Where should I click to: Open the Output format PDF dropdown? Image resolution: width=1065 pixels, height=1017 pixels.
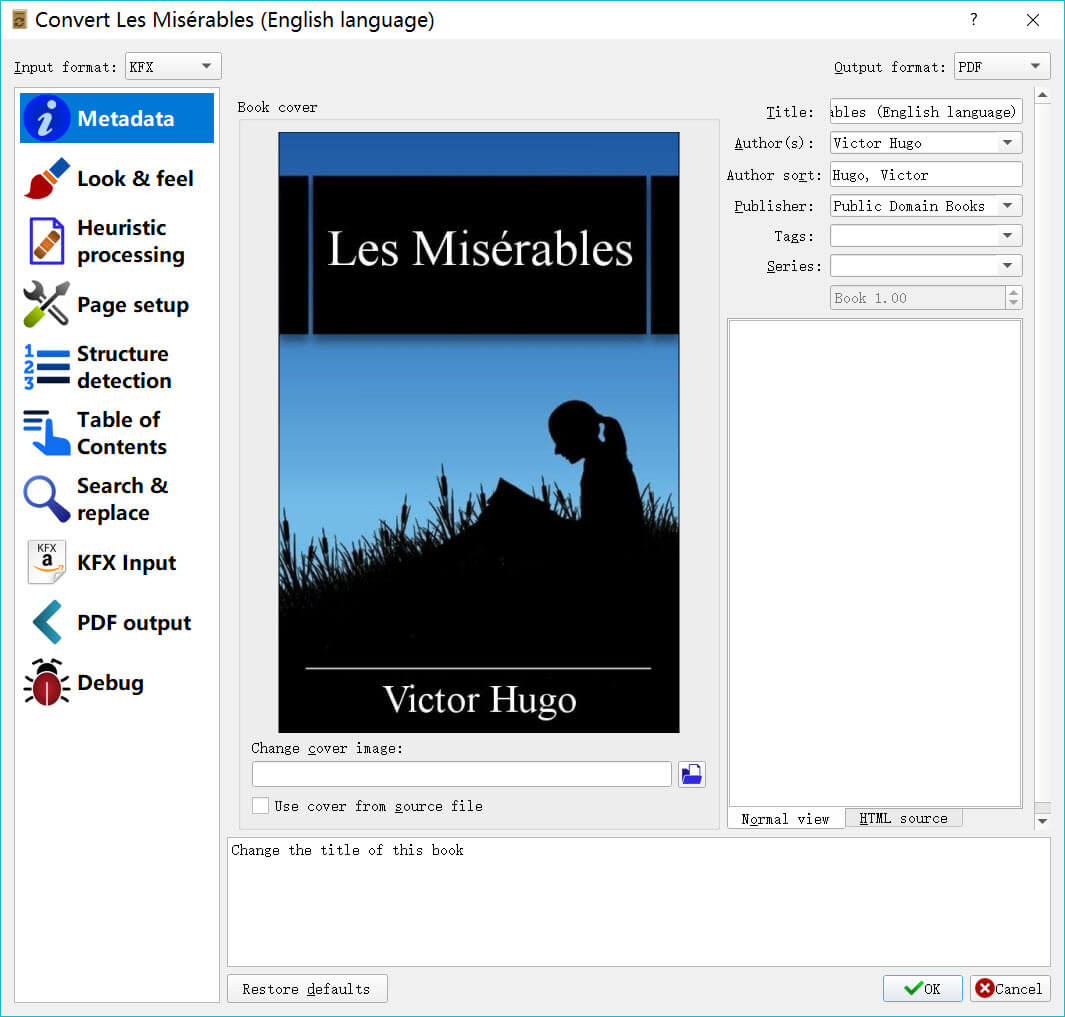coord(1001,67)
